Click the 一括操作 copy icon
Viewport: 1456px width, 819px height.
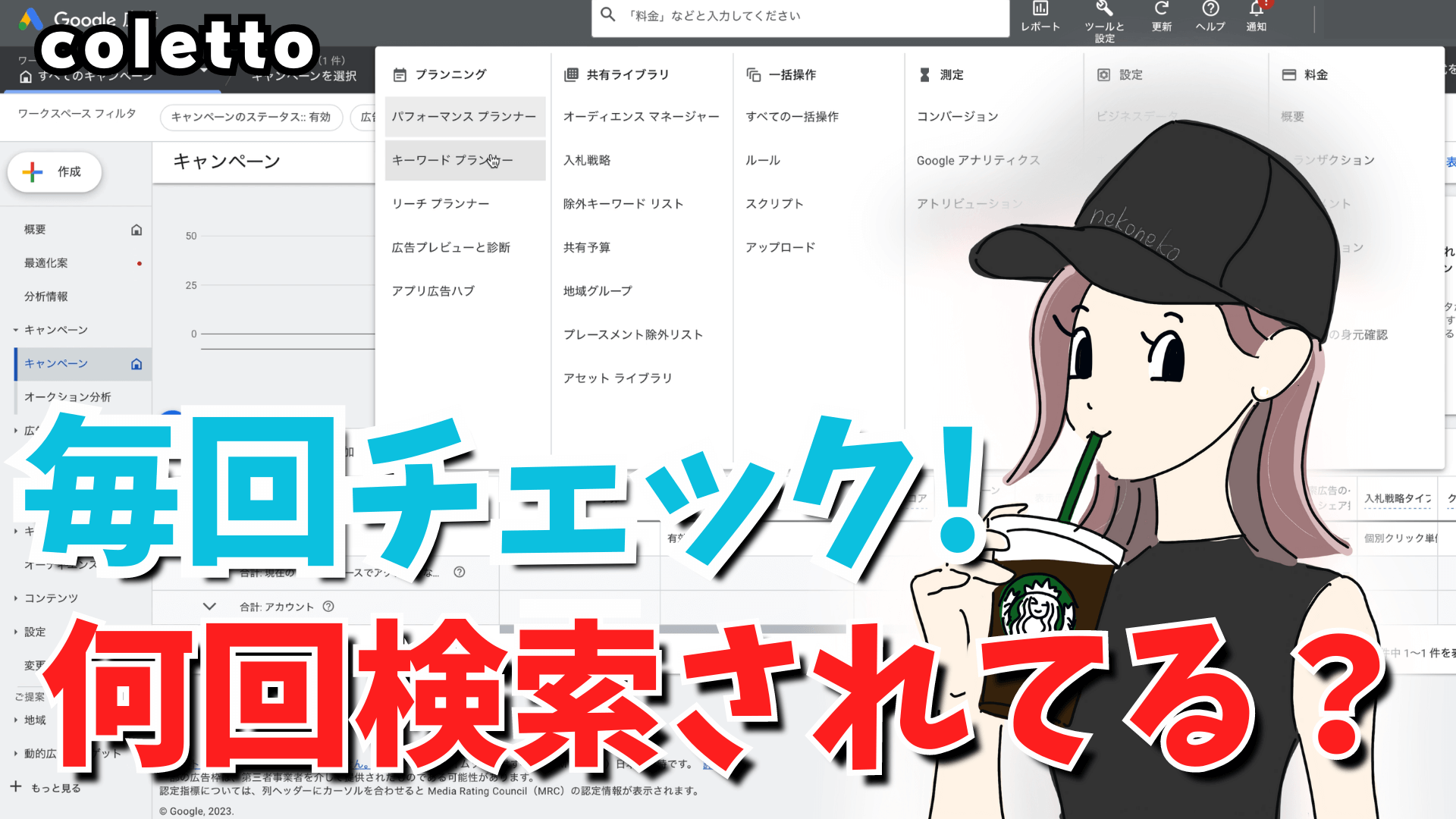753,75
